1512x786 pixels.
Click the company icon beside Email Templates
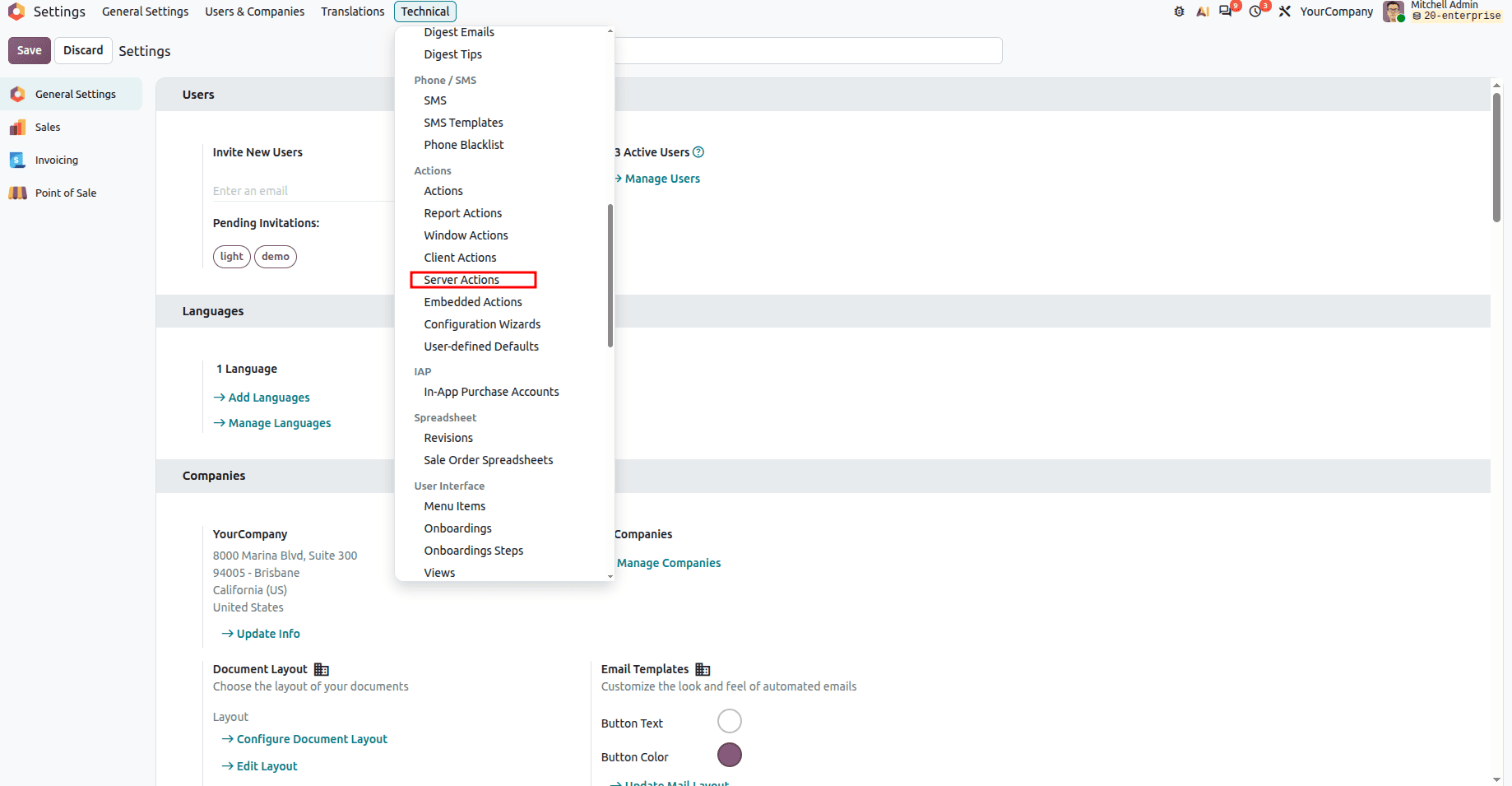pos(703,670)
